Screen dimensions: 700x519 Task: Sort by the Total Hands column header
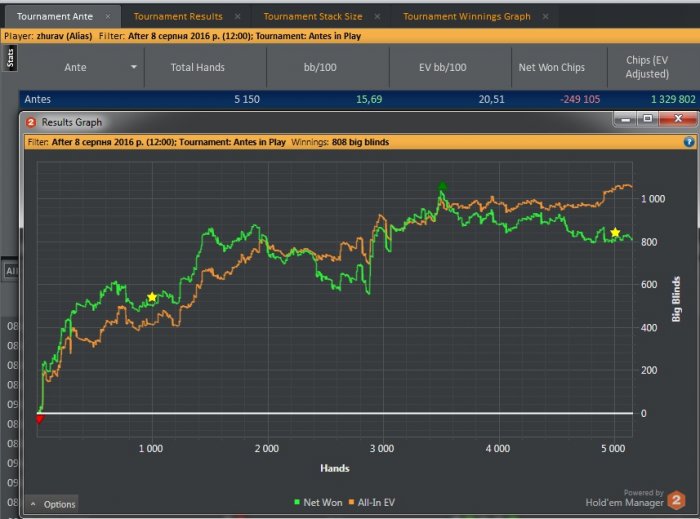[205, 67]
